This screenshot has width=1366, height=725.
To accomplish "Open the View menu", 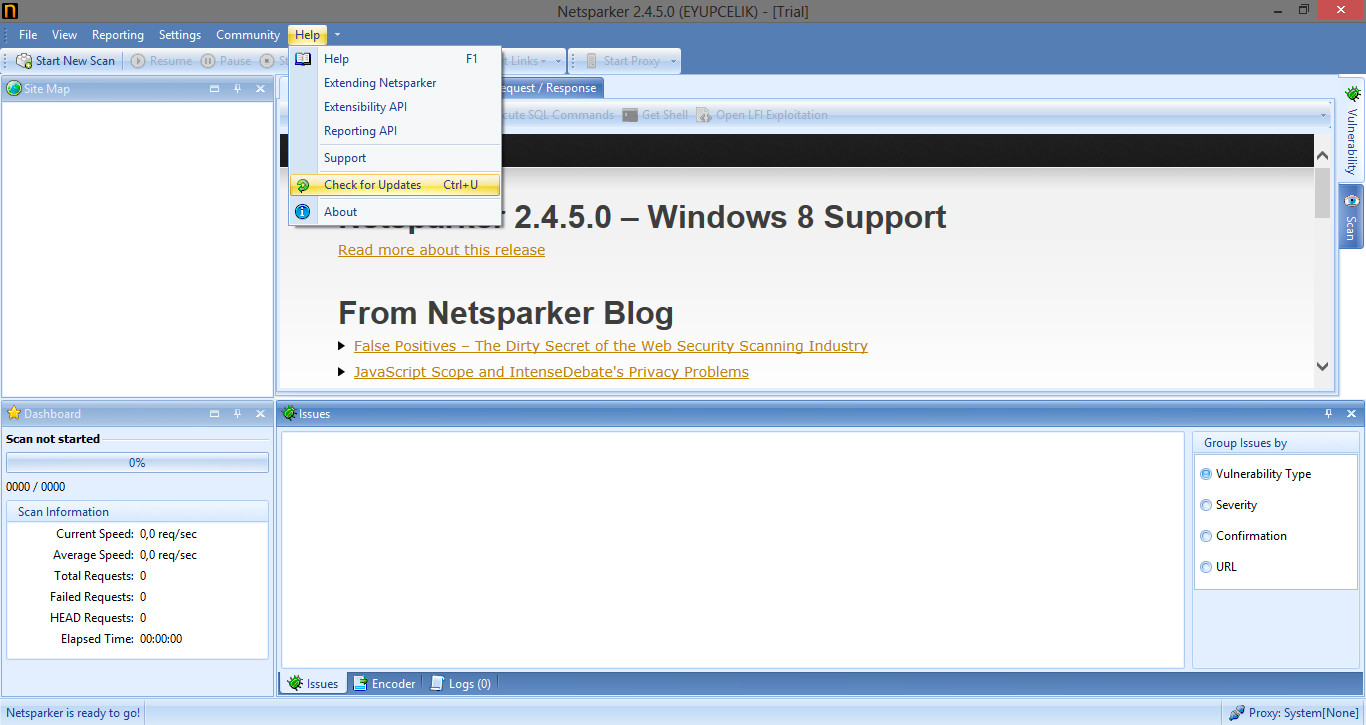I will (64, 35).
